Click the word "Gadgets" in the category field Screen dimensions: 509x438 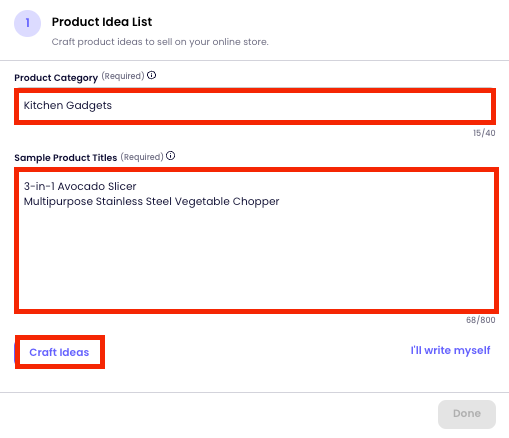(89, 106)
